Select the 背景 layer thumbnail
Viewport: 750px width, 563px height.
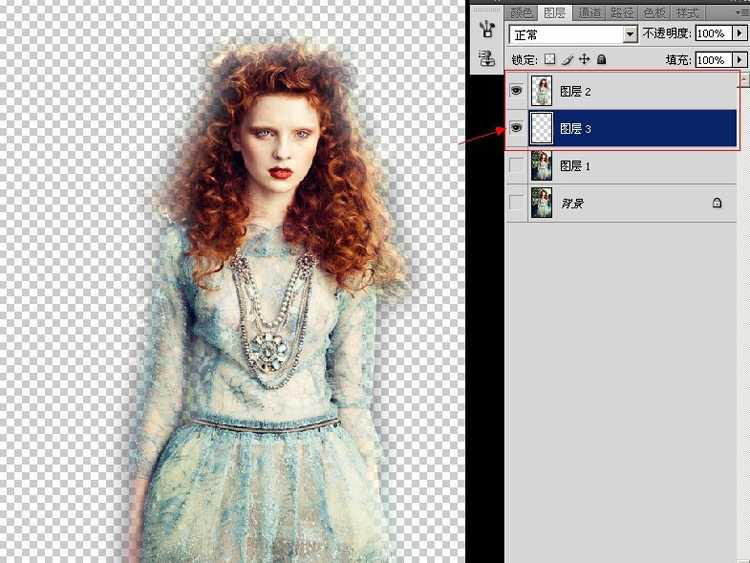click(x=541, y=203)
